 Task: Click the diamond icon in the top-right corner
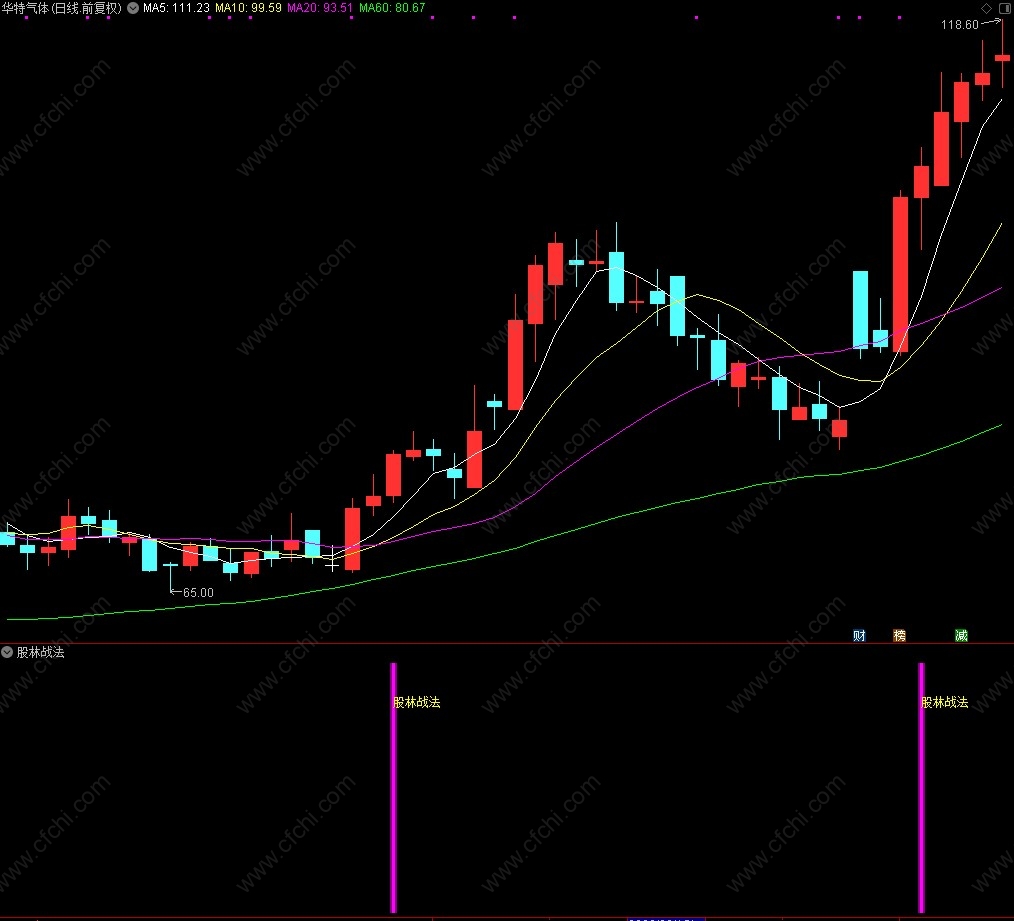(x=986, y=8)
